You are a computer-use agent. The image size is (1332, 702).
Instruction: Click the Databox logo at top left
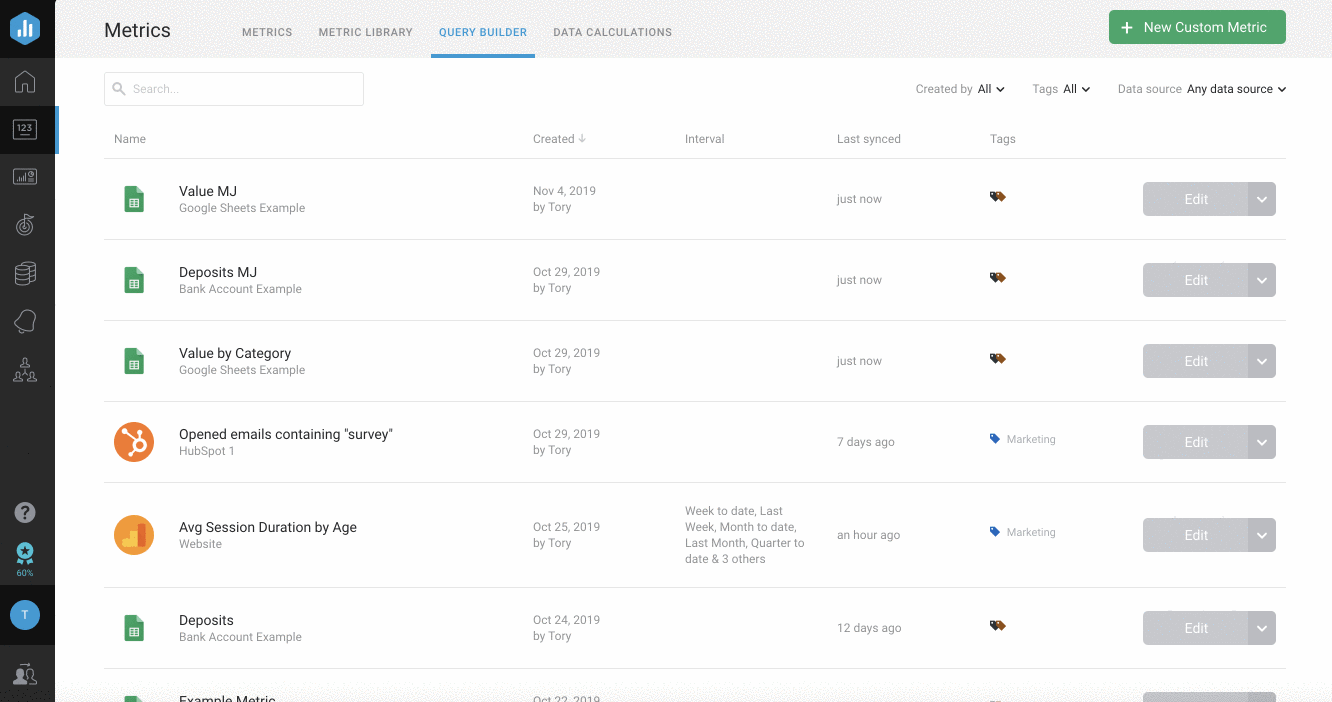coord(25,29)
